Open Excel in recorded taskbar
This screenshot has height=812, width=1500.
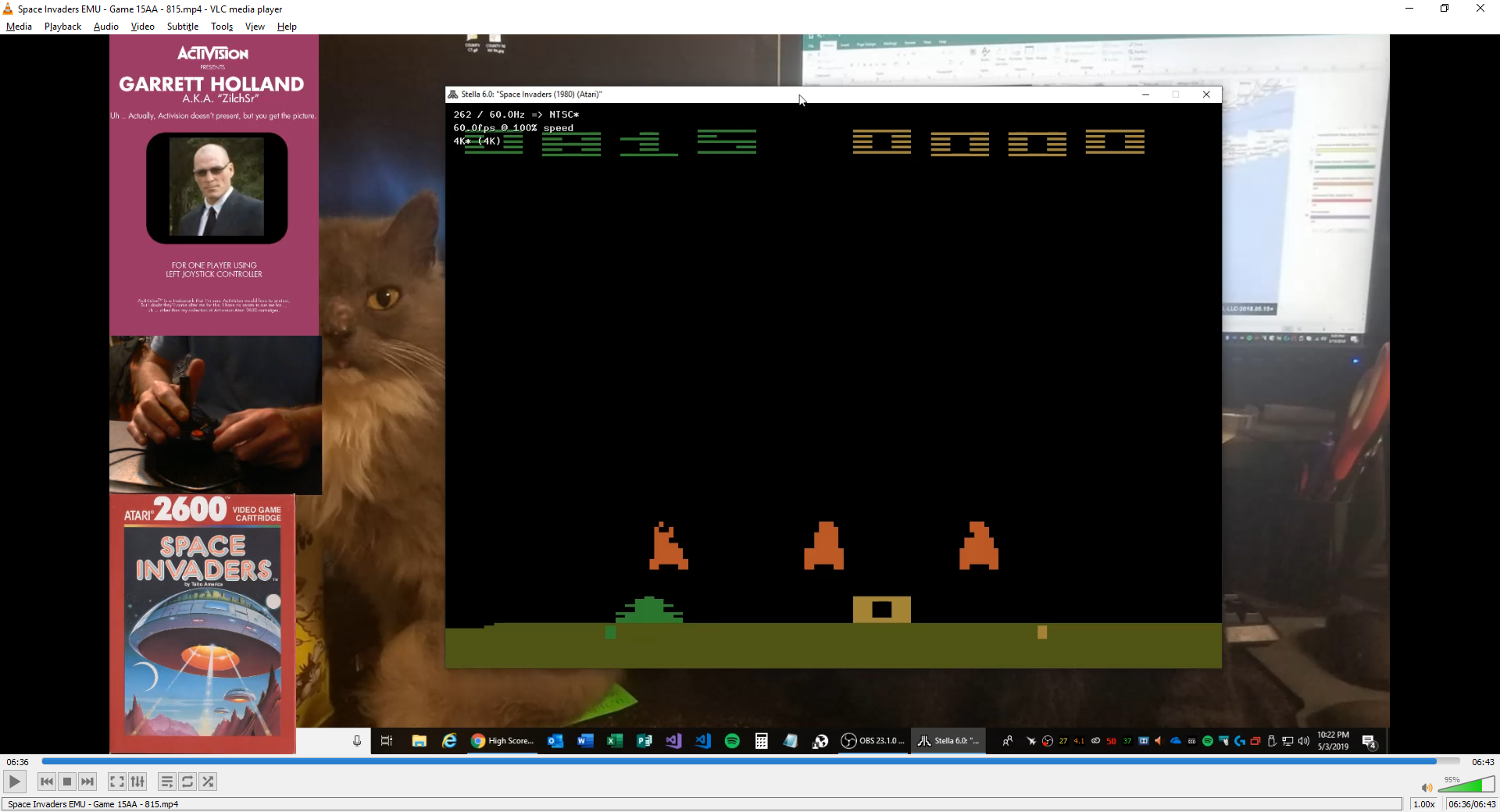coord(615,741)
